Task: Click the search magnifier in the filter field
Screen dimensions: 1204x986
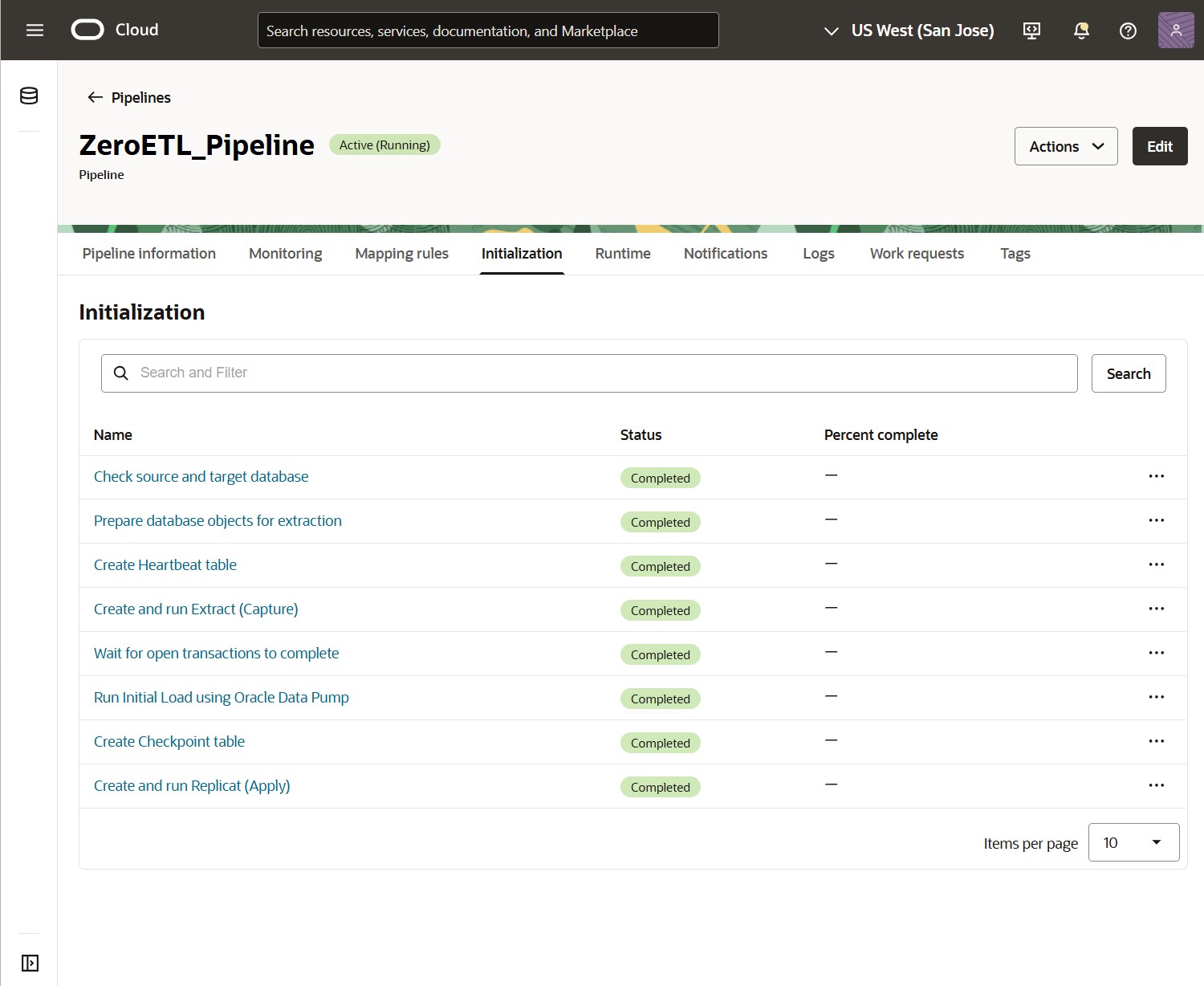Action: click(x=121, y=373)
